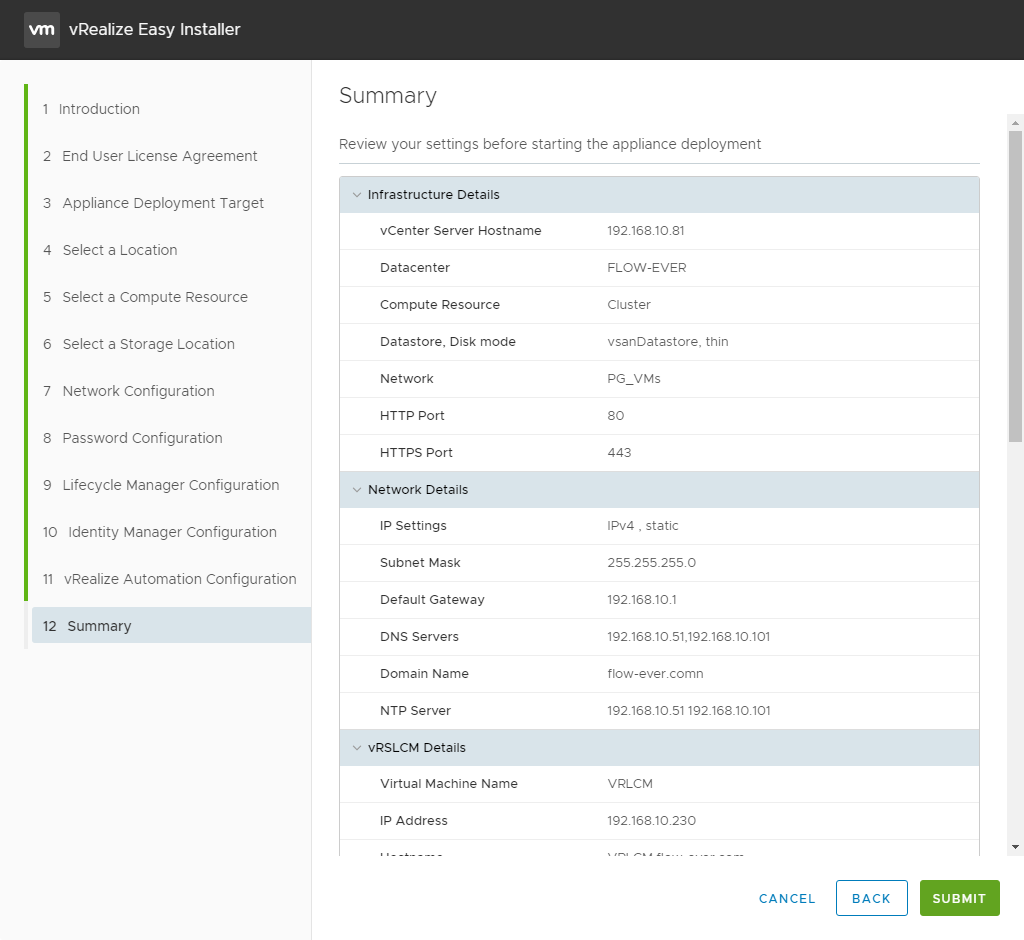Select step 12 Summary
Screen dimensions: 1024x940
tap(171, 625)
